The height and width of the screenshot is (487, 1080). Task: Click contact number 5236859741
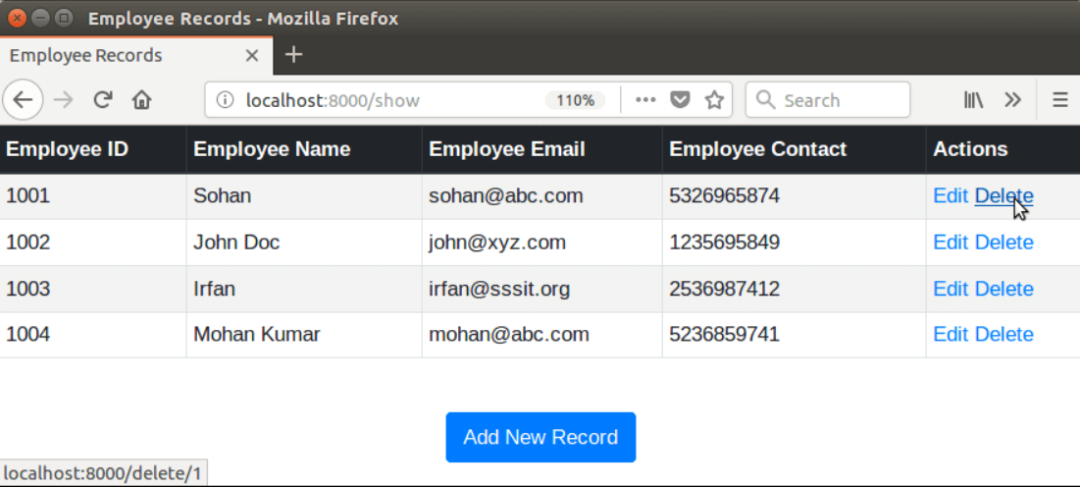click(x=724, y=335)
